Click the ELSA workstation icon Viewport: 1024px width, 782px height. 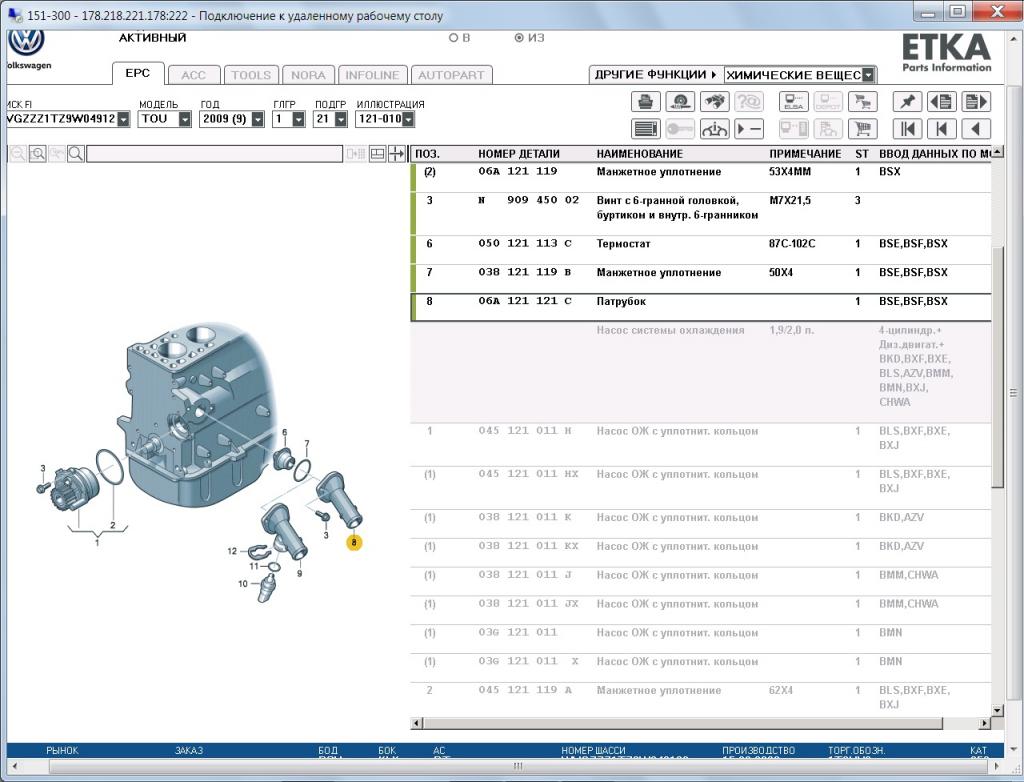click(794, 102)
